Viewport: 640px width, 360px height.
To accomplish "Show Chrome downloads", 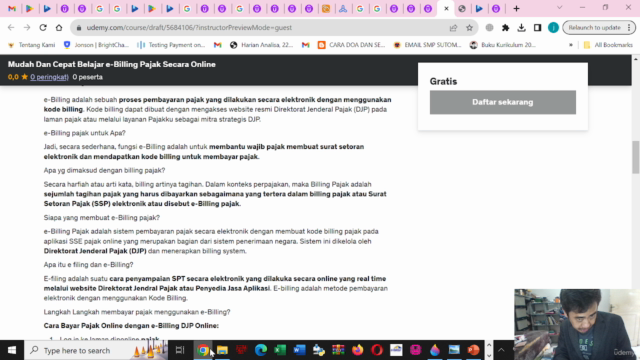I will point(521,28).
